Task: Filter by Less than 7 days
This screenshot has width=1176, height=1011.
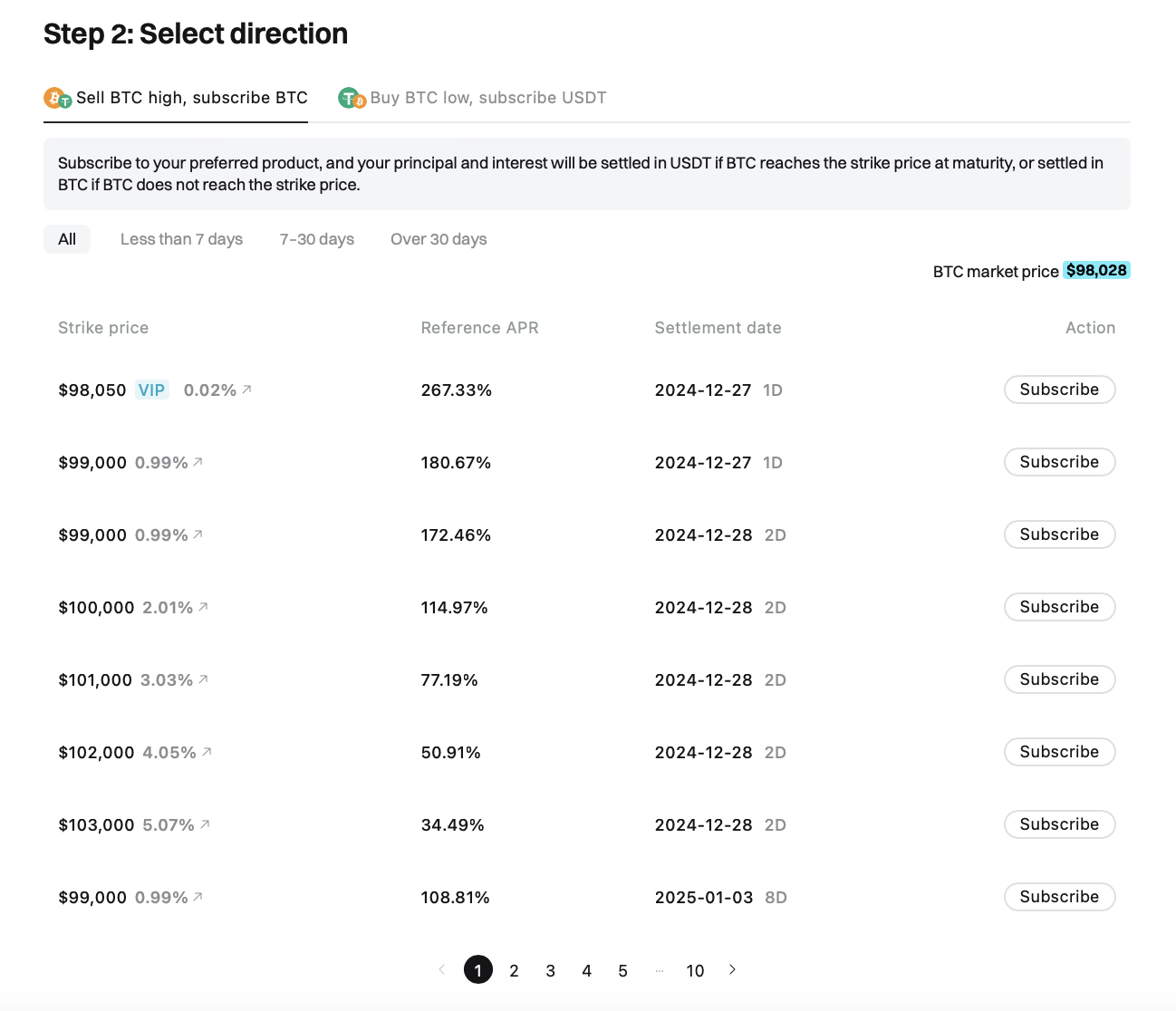Action: click(181, 239)
